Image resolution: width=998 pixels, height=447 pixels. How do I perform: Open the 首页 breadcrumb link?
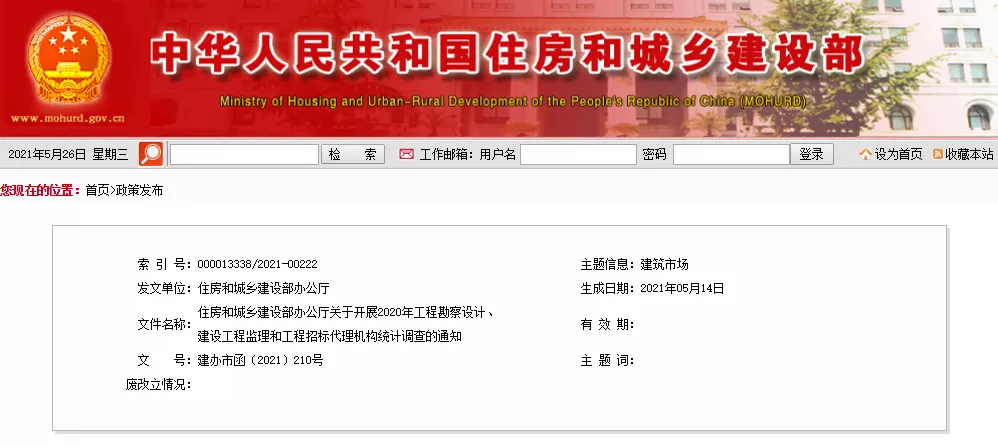pyautogui.click(x=97, y=190)
